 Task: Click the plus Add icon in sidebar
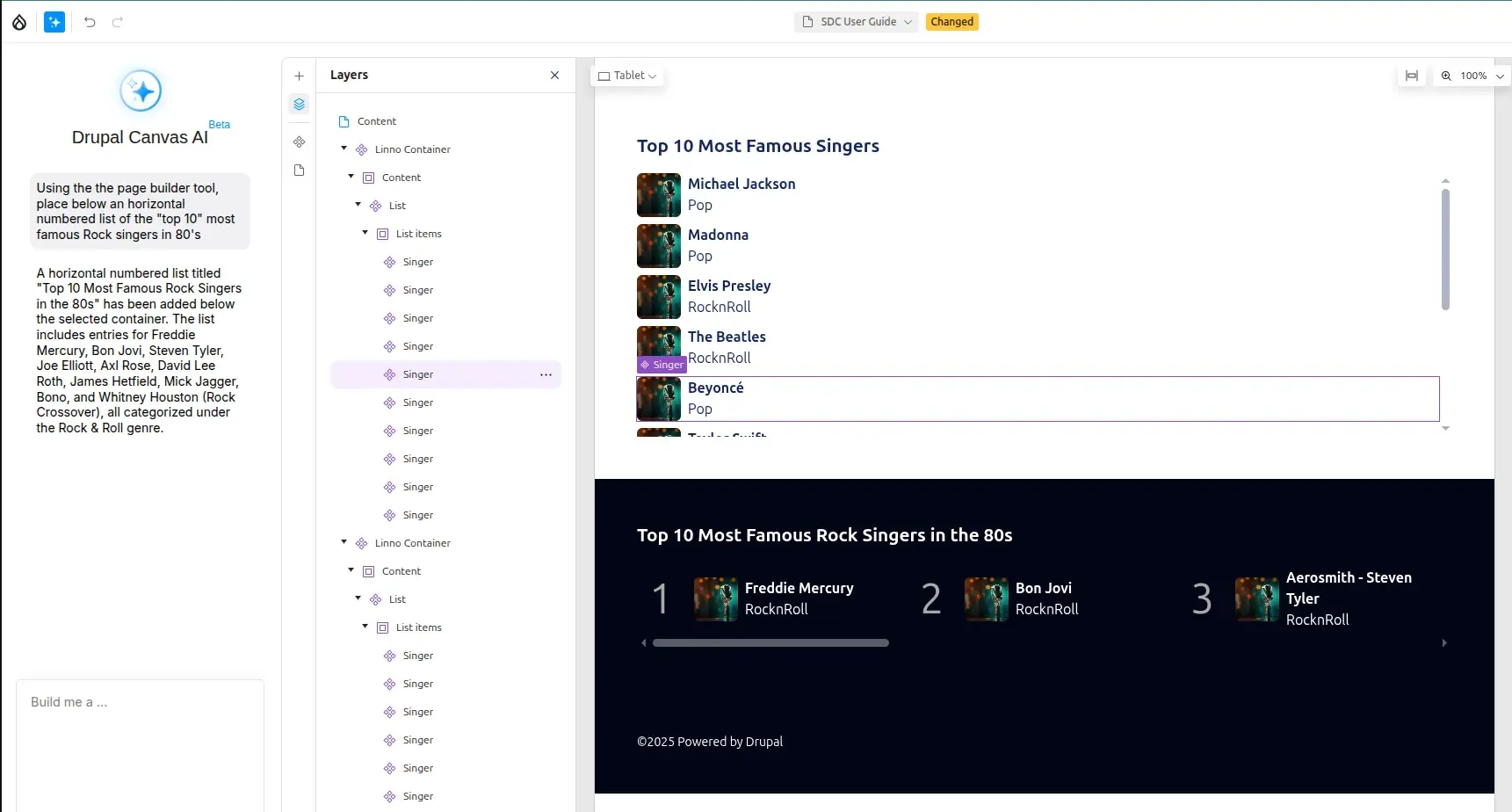[x=299, y=76]
